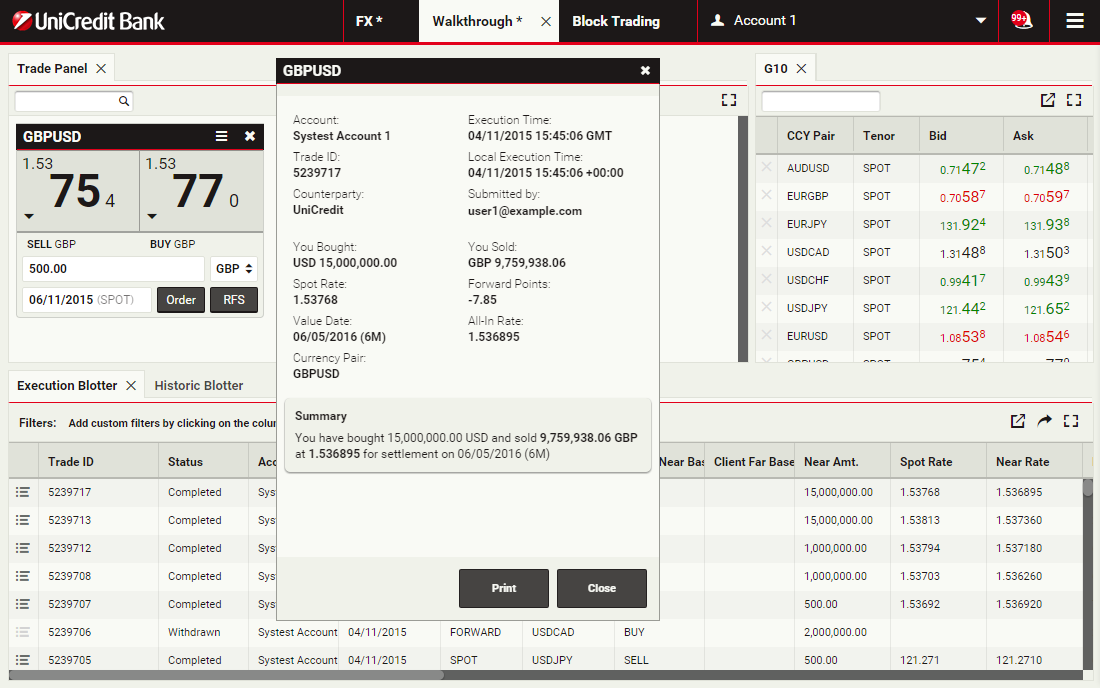Open the Historic Blotter tab

pyautogui.click(x=199, y=385)
